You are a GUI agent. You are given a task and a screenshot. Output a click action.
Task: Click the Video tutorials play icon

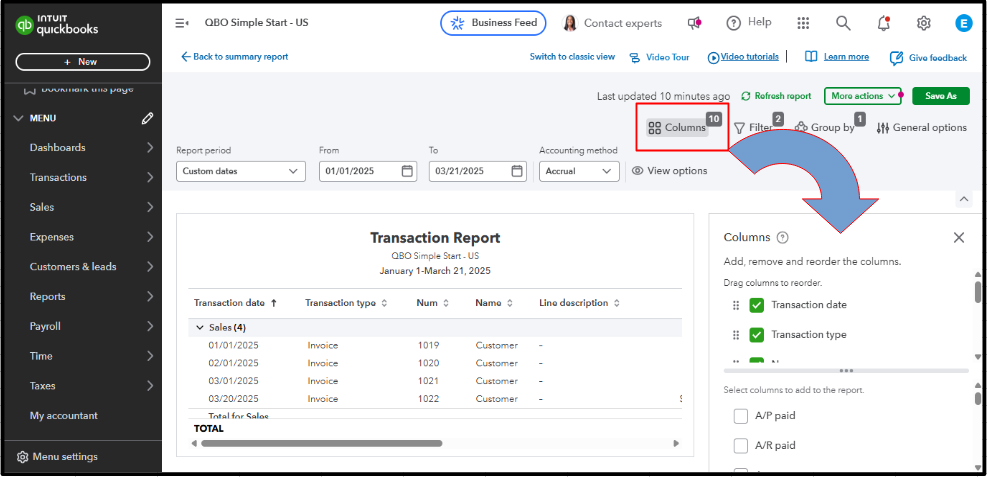click(x=713, y=57)
